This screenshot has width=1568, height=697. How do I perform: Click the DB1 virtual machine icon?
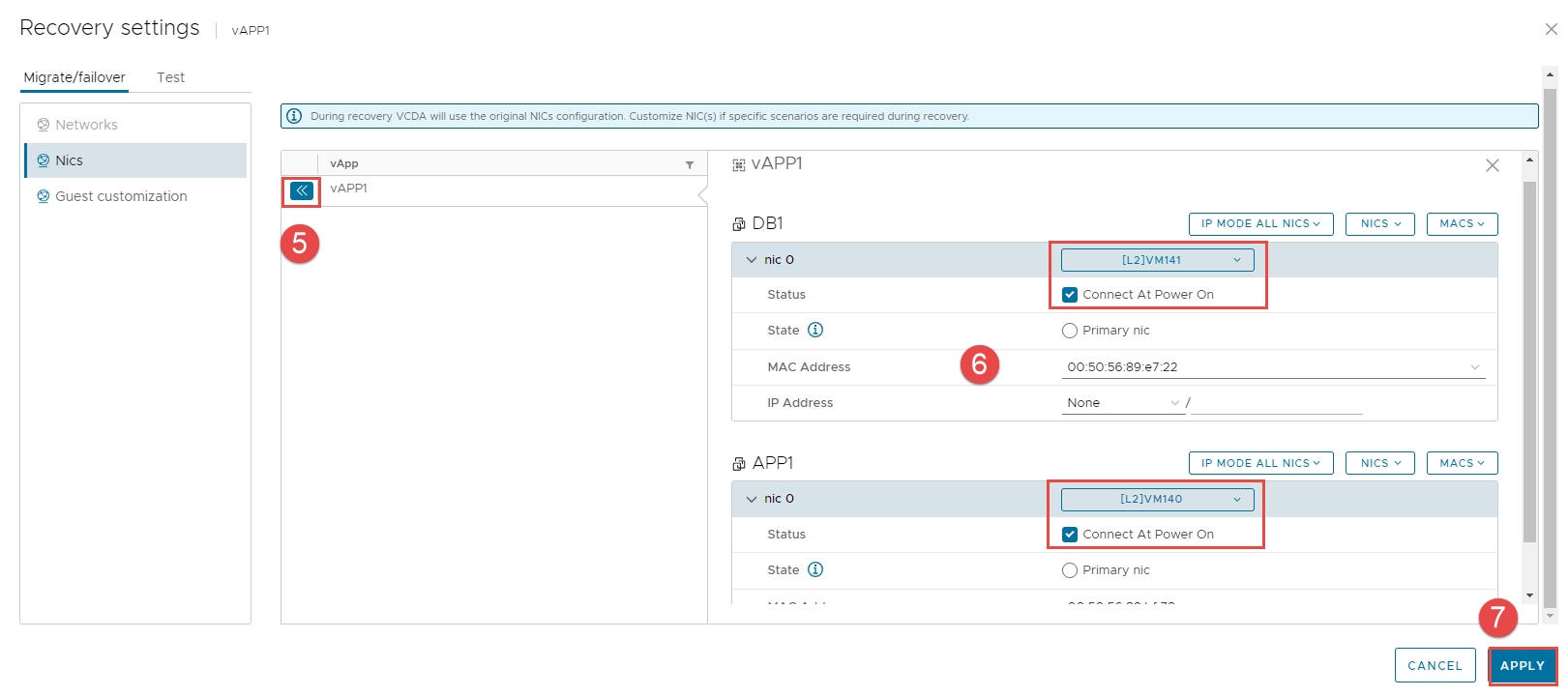[x=739, y=224]
